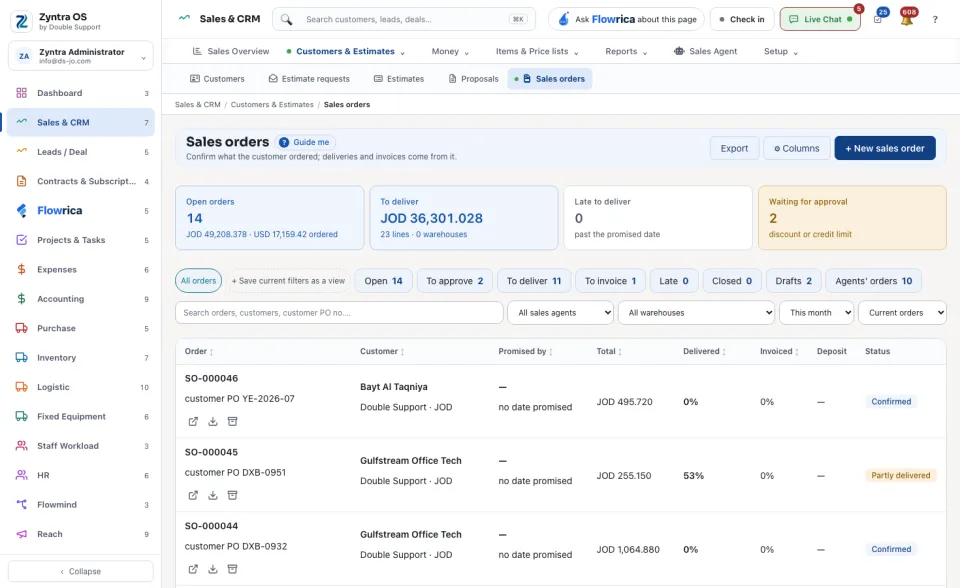
Task: Switch to the Proposals tab
Action: click(x=473, y=79)
